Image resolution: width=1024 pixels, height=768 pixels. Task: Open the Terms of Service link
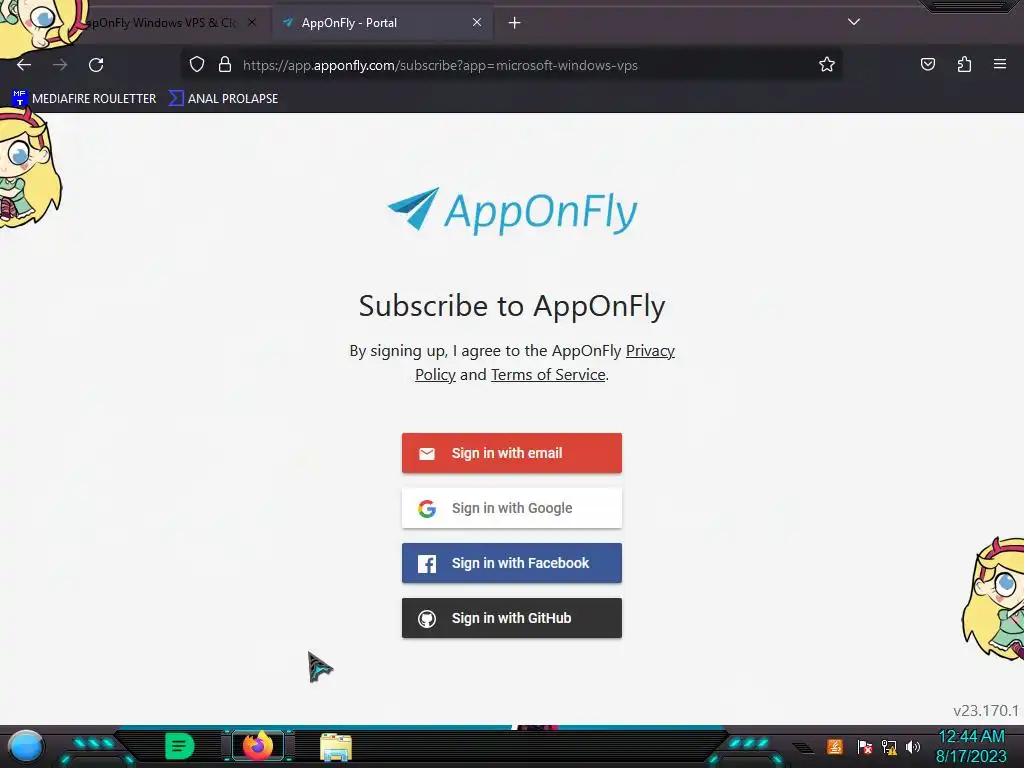click(548, 375)
